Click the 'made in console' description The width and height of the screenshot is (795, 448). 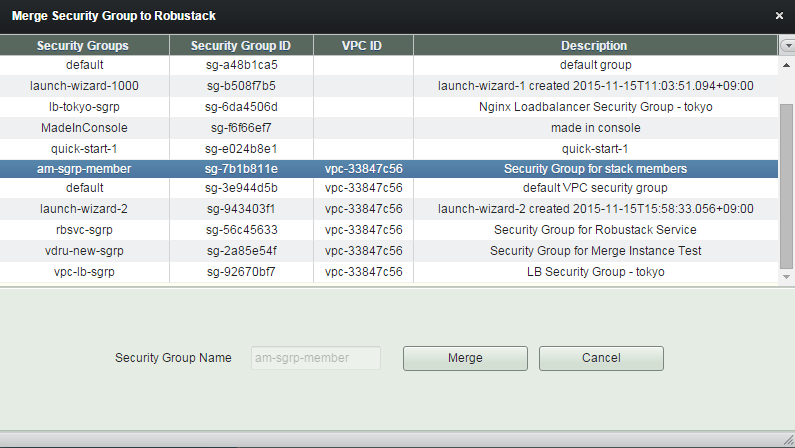point(595,128)
